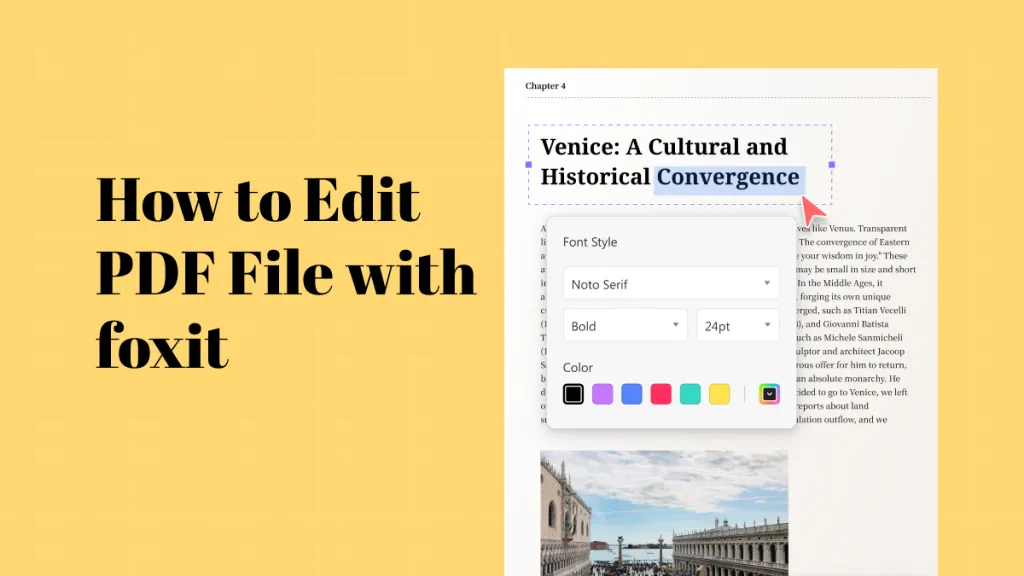This screenshot has width=1024, height=576.
Task: Click the 'How to Edit' headline text
Action: (x=258, y=200)
